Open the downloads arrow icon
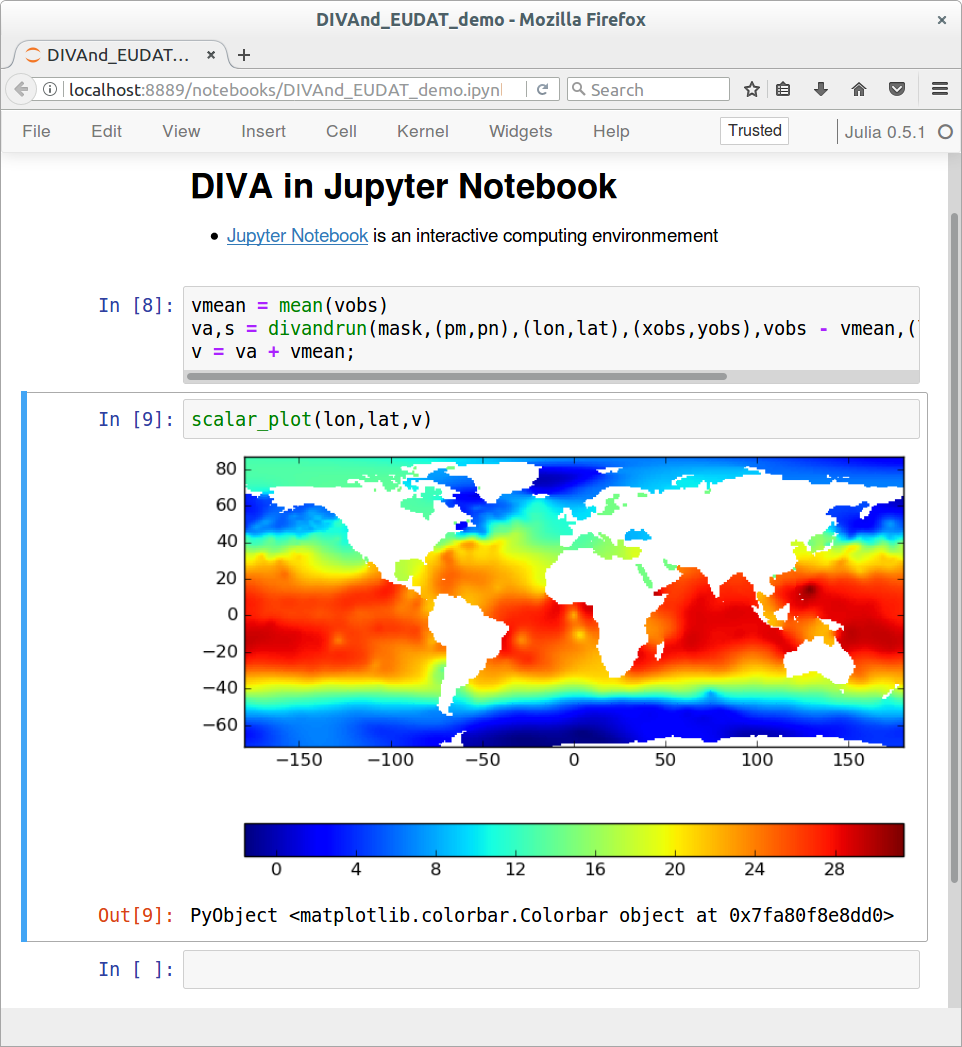962x1047 pixels. click(821, 90)
